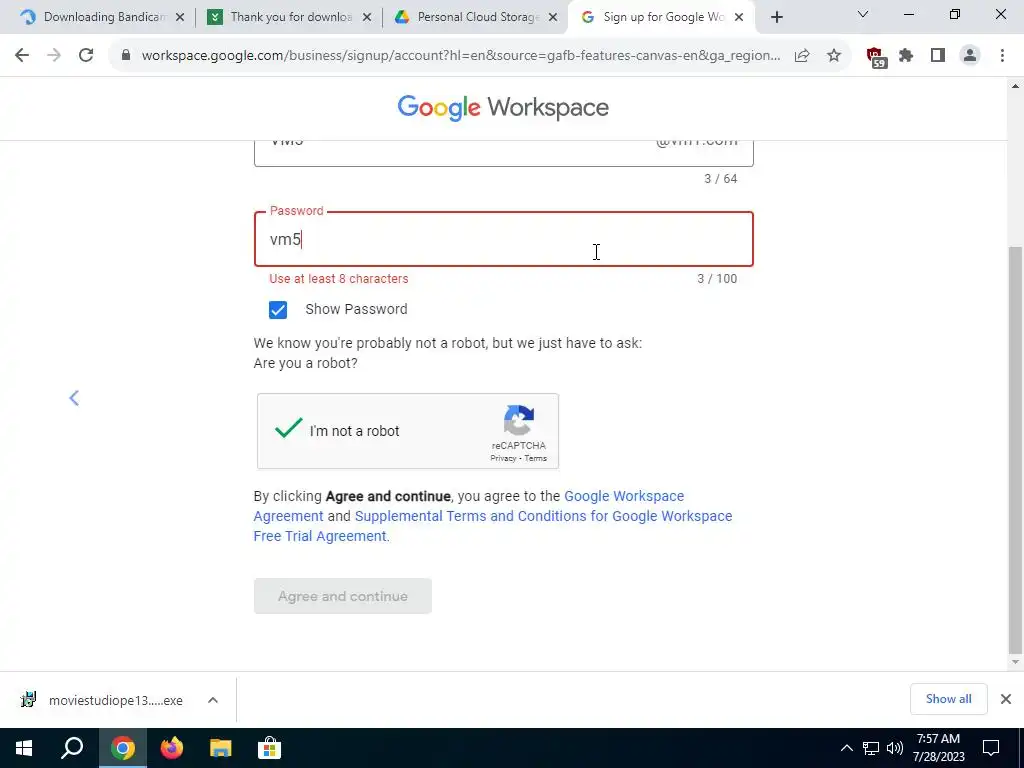Click the page vertical scrollbar thumb

(x=1015, y=451)
